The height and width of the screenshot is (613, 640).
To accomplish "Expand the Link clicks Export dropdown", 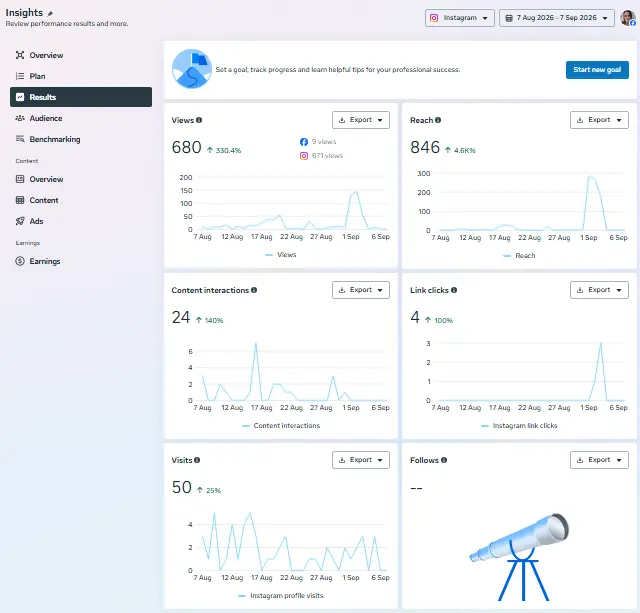I will pos(599,290).
